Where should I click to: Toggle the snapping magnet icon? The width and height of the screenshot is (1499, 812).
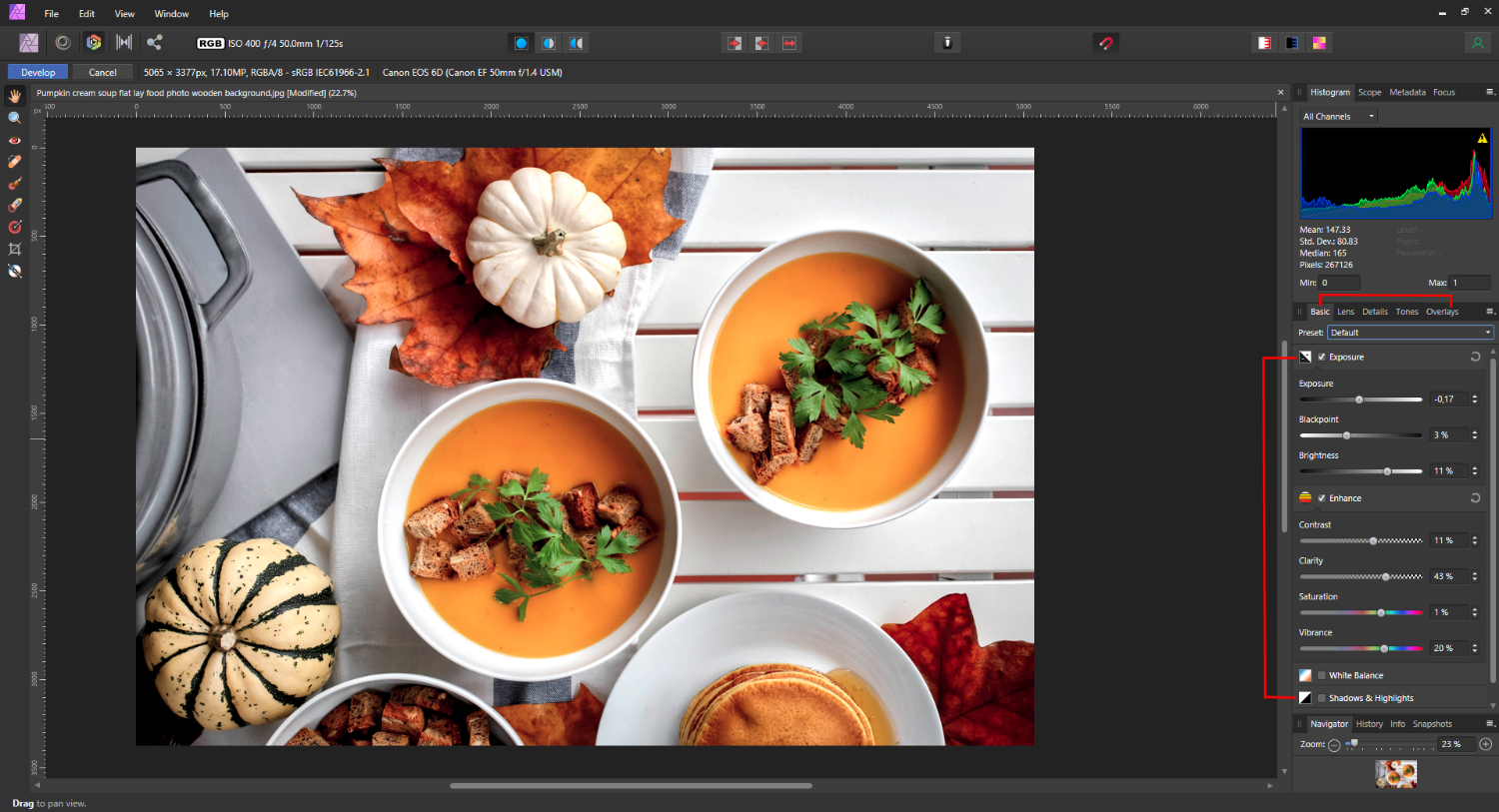1105,43
